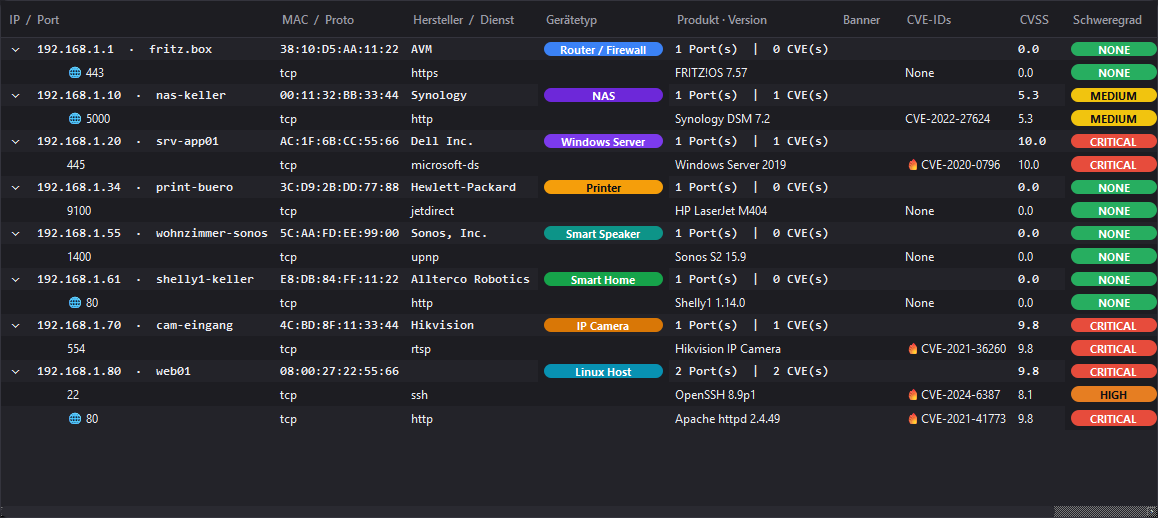This screenshot has width=1158, height=518.
Task: Click the globe icon in the Shelly1 1.14.0 row
Action: pyautogui.click(x=75, y=302)
